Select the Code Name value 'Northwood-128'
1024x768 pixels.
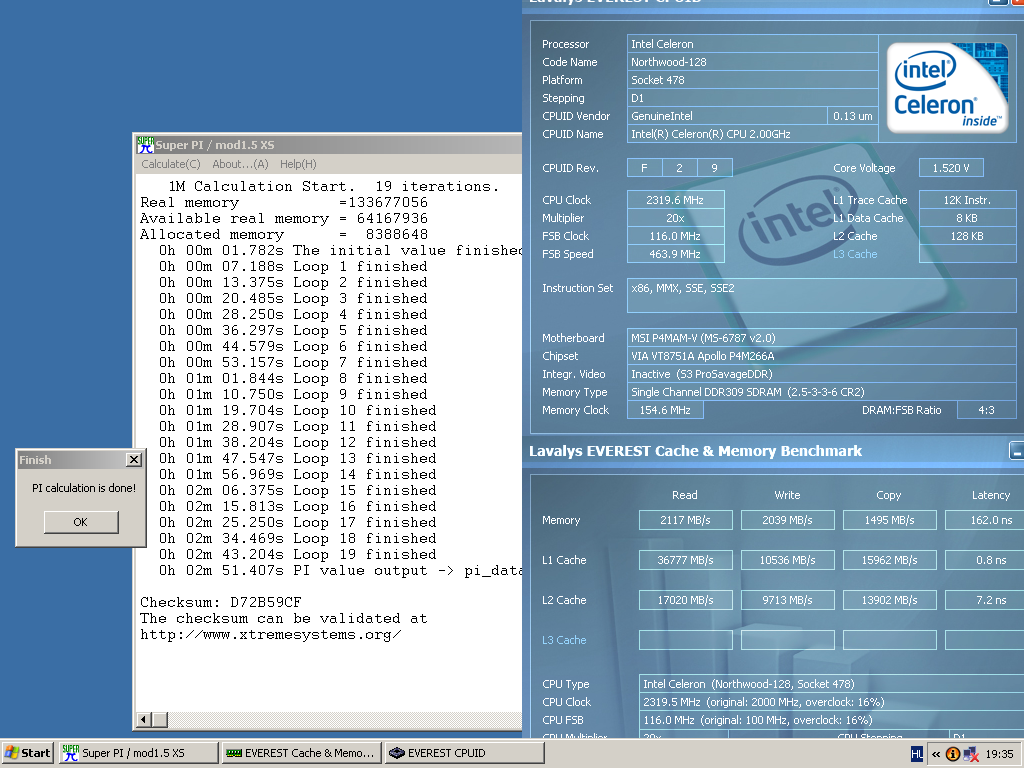[x=752, y=62]
